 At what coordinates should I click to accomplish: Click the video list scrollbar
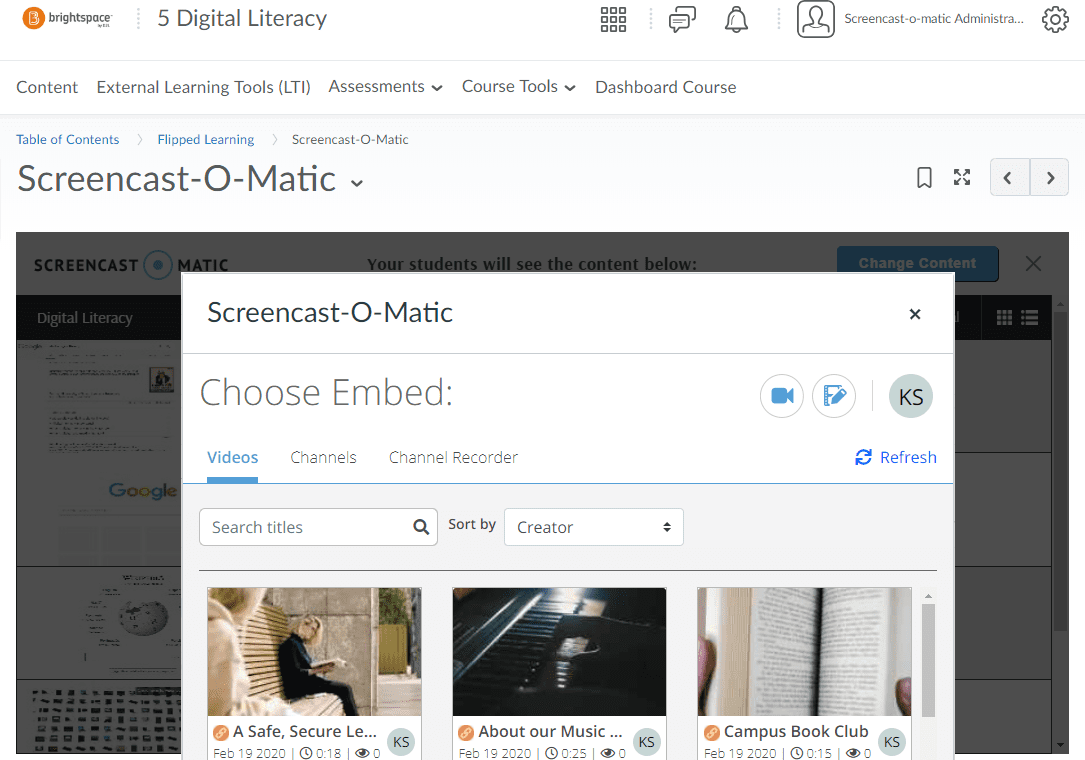929,661
